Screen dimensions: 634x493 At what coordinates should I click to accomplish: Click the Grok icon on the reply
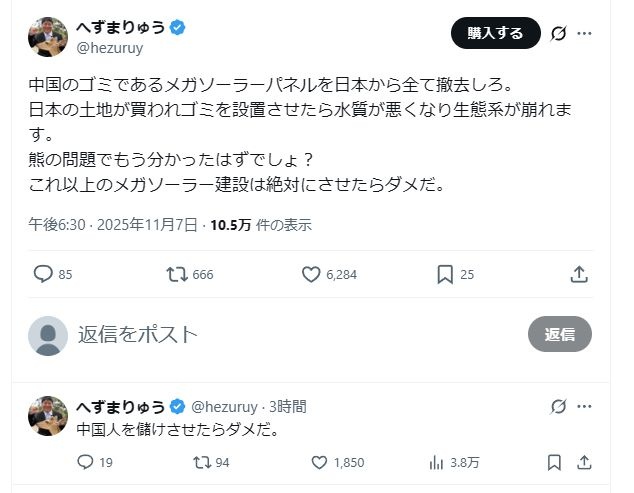coord(559,407)
